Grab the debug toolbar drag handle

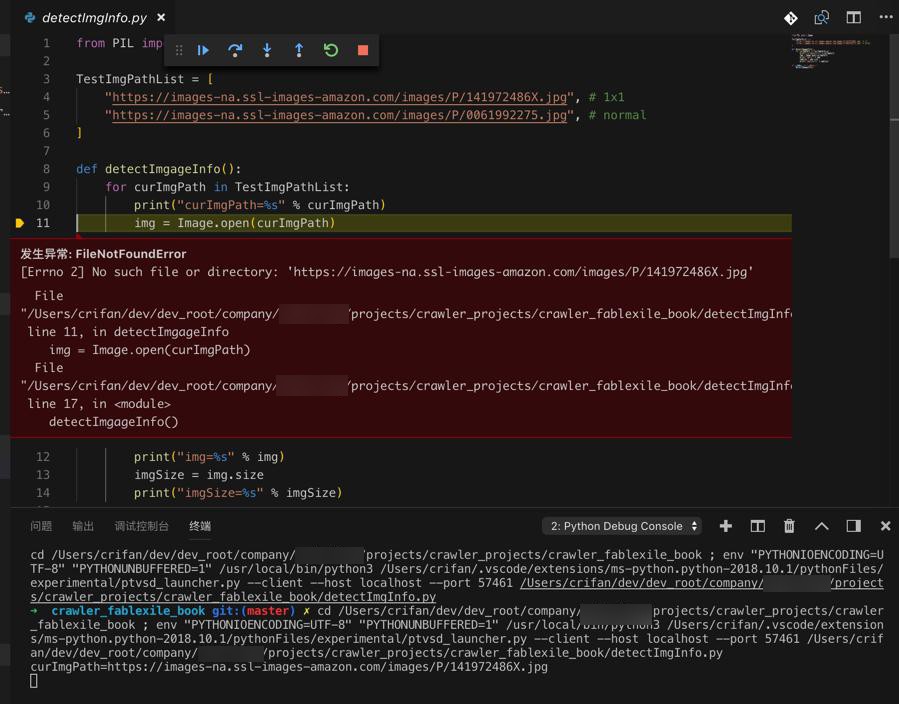pos(179,50)
